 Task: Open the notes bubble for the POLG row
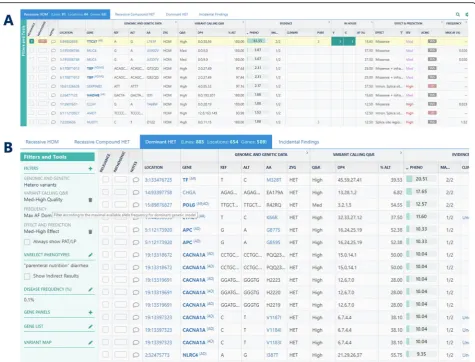136,205
